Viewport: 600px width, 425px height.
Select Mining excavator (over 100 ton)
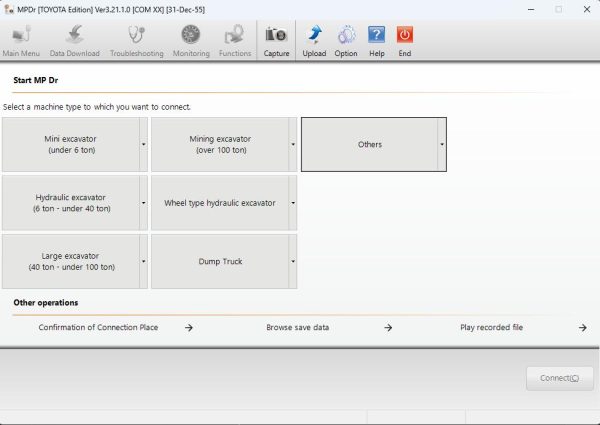coord(220,145)
